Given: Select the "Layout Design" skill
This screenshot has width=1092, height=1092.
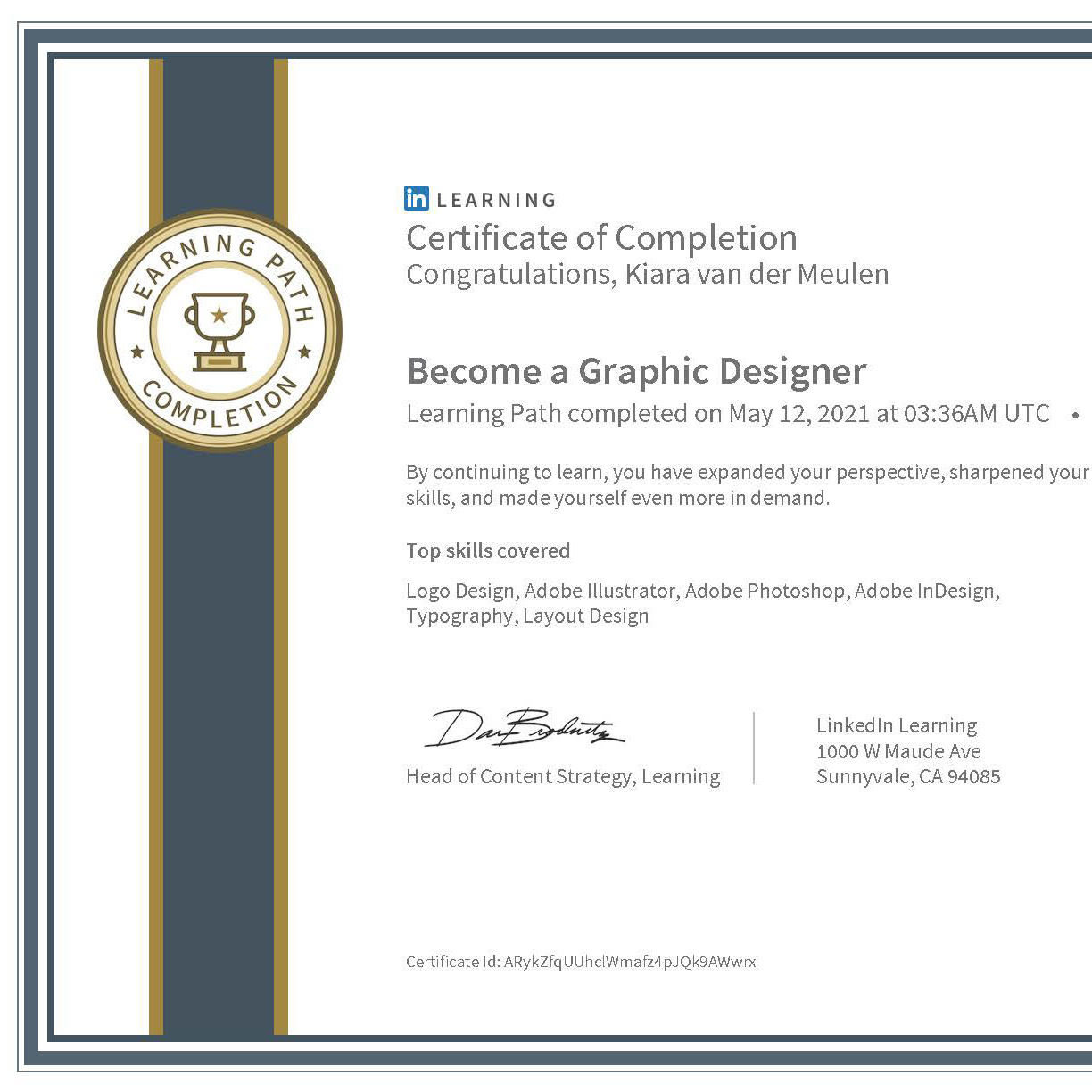Looking at the screenshot, I should 586,616.
